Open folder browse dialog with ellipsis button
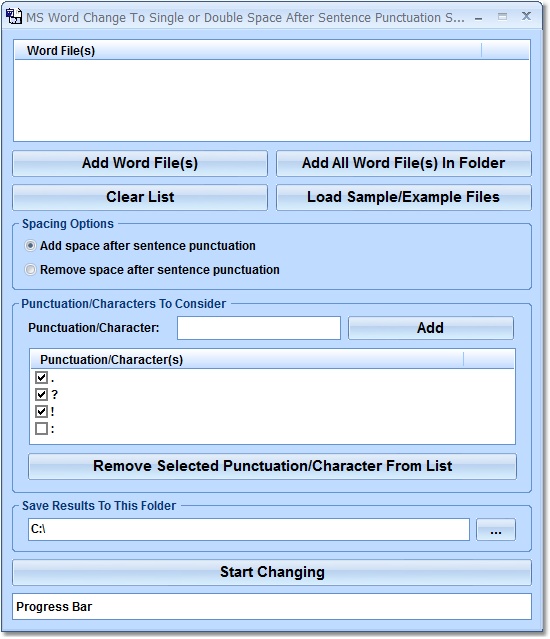550x639 pixels. point(496,530)
